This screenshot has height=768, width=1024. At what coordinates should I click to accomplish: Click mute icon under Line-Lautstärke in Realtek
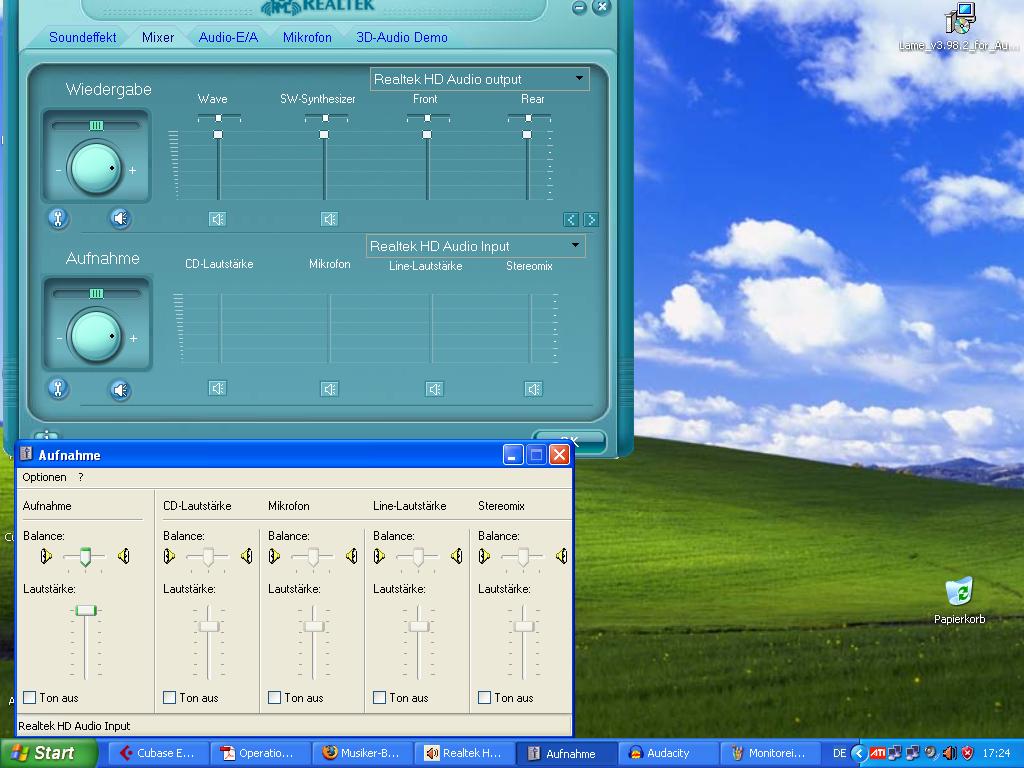[434, 389]
